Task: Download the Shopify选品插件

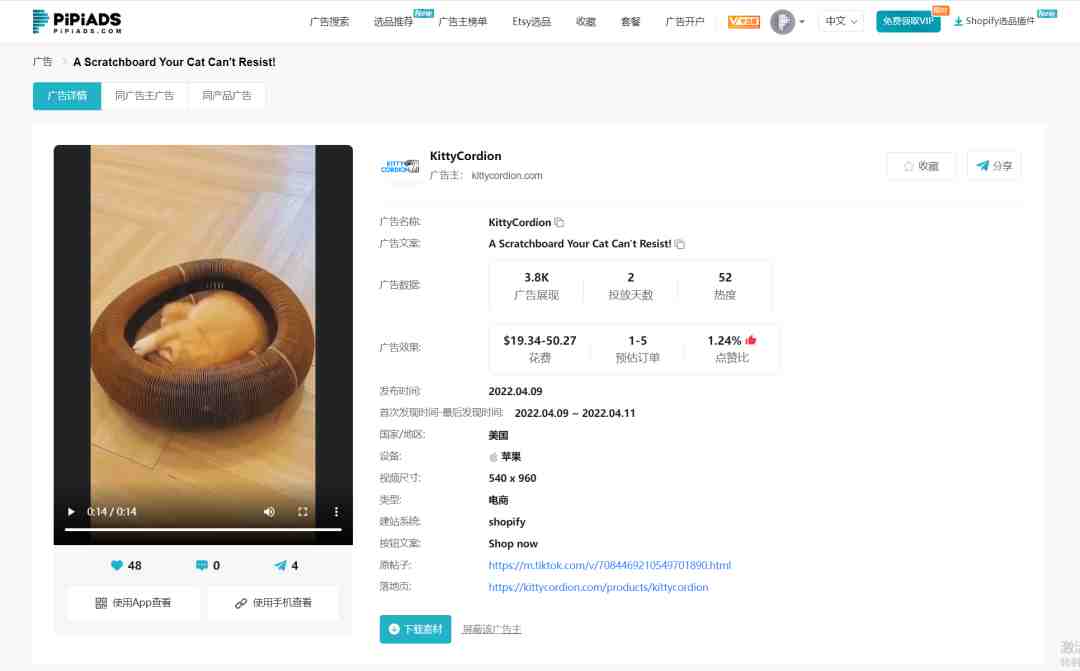Action: (x=994, y=21)
